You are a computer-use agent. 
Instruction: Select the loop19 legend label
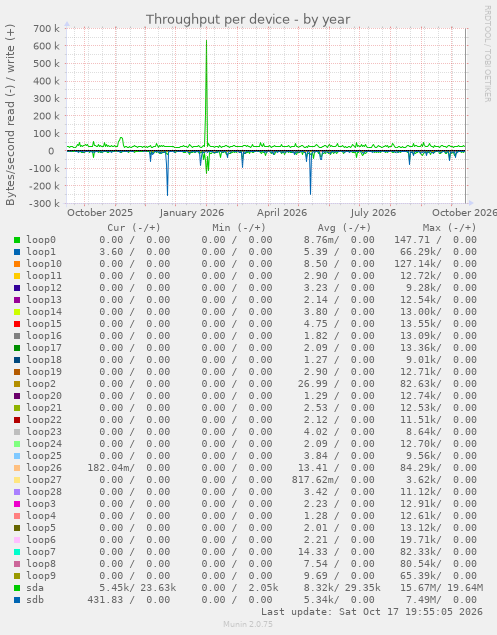click(44, 372)
